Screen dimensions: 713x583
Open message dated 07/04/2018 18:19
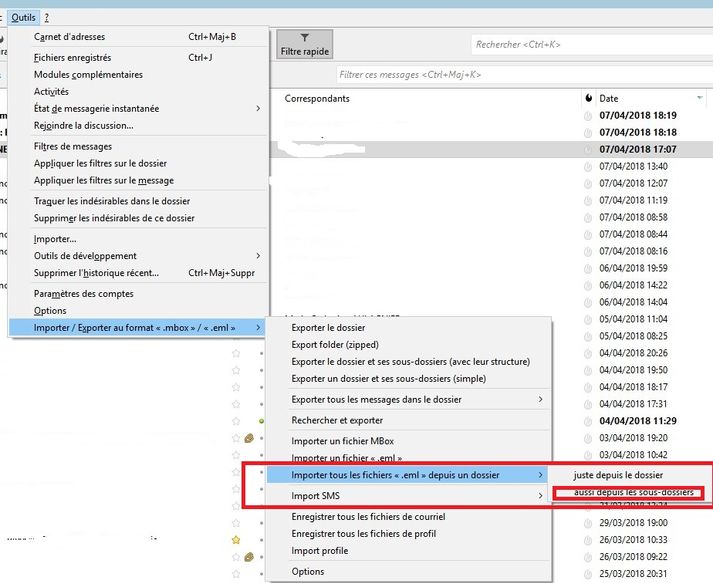pyautogui.click(x=638, y=116)
